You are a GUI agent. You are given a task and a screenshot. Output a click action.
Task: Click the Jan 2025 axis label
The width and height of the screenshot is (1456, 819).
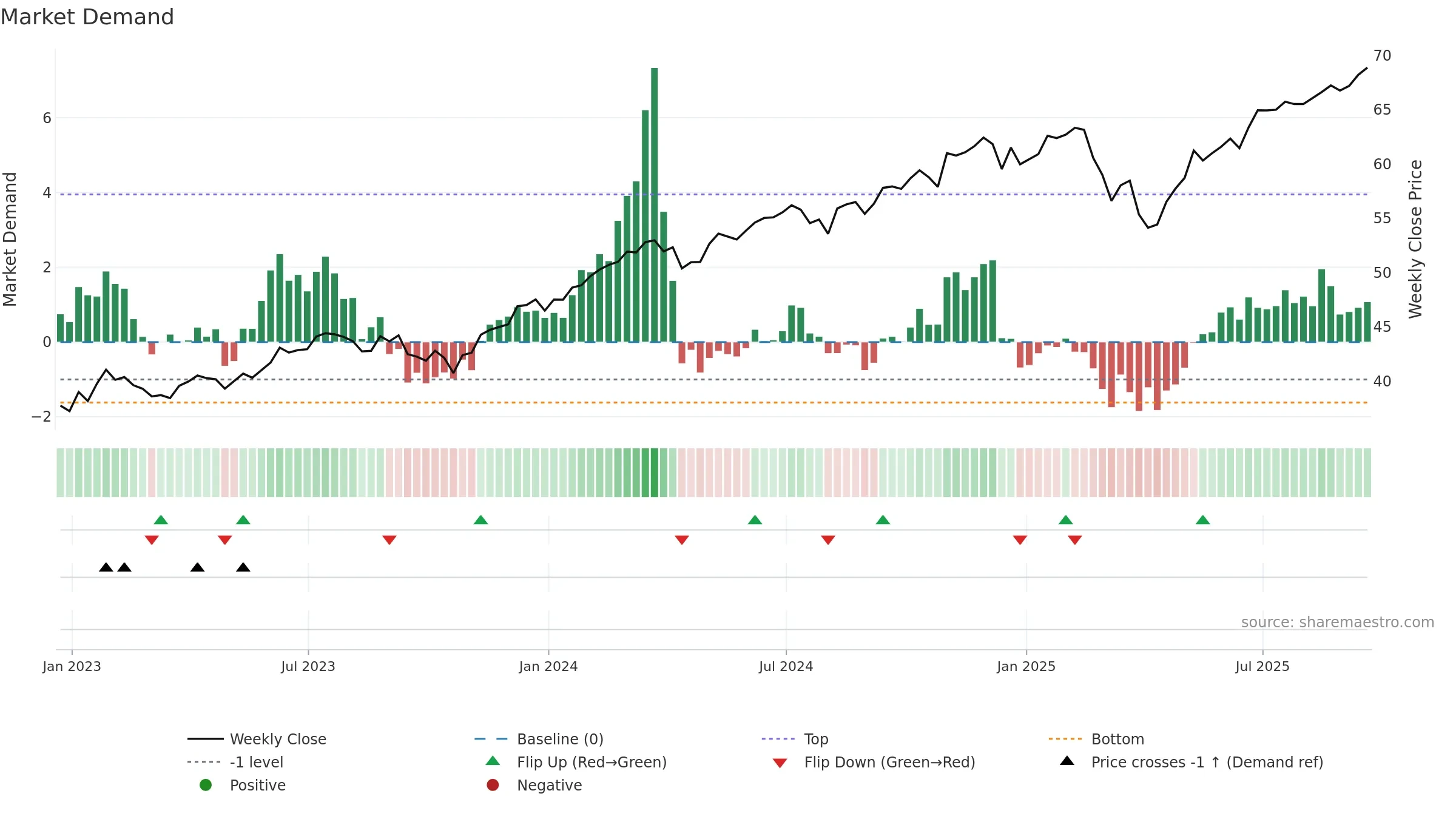coord(1026,666)
